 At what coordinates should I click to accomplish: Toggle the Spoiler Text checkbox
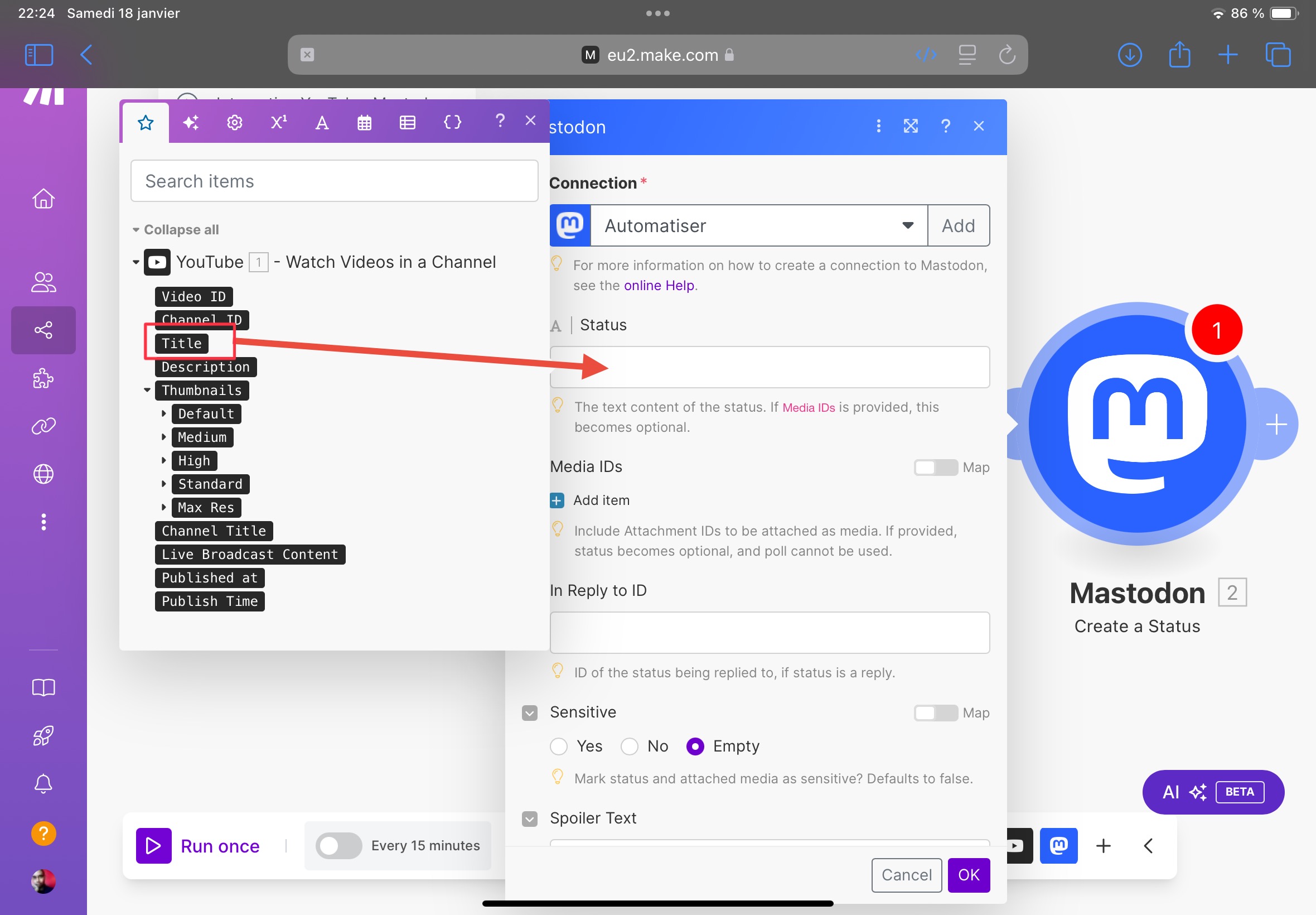tap(529, 818)
